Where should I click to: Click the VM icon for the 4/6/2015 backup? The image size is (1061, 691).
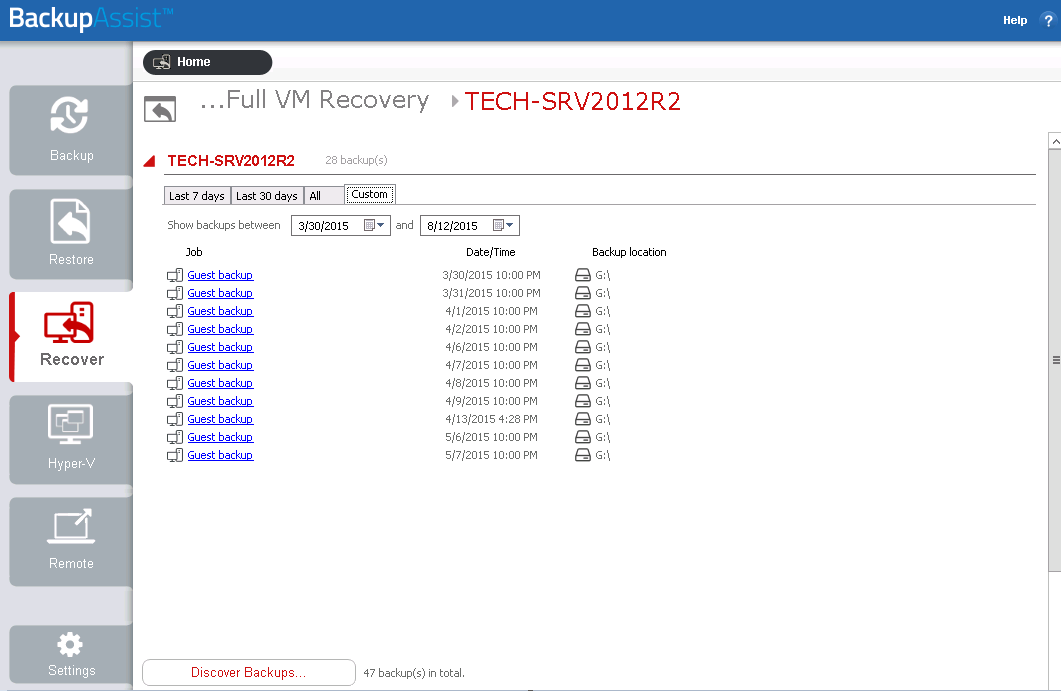pos(175,347)
